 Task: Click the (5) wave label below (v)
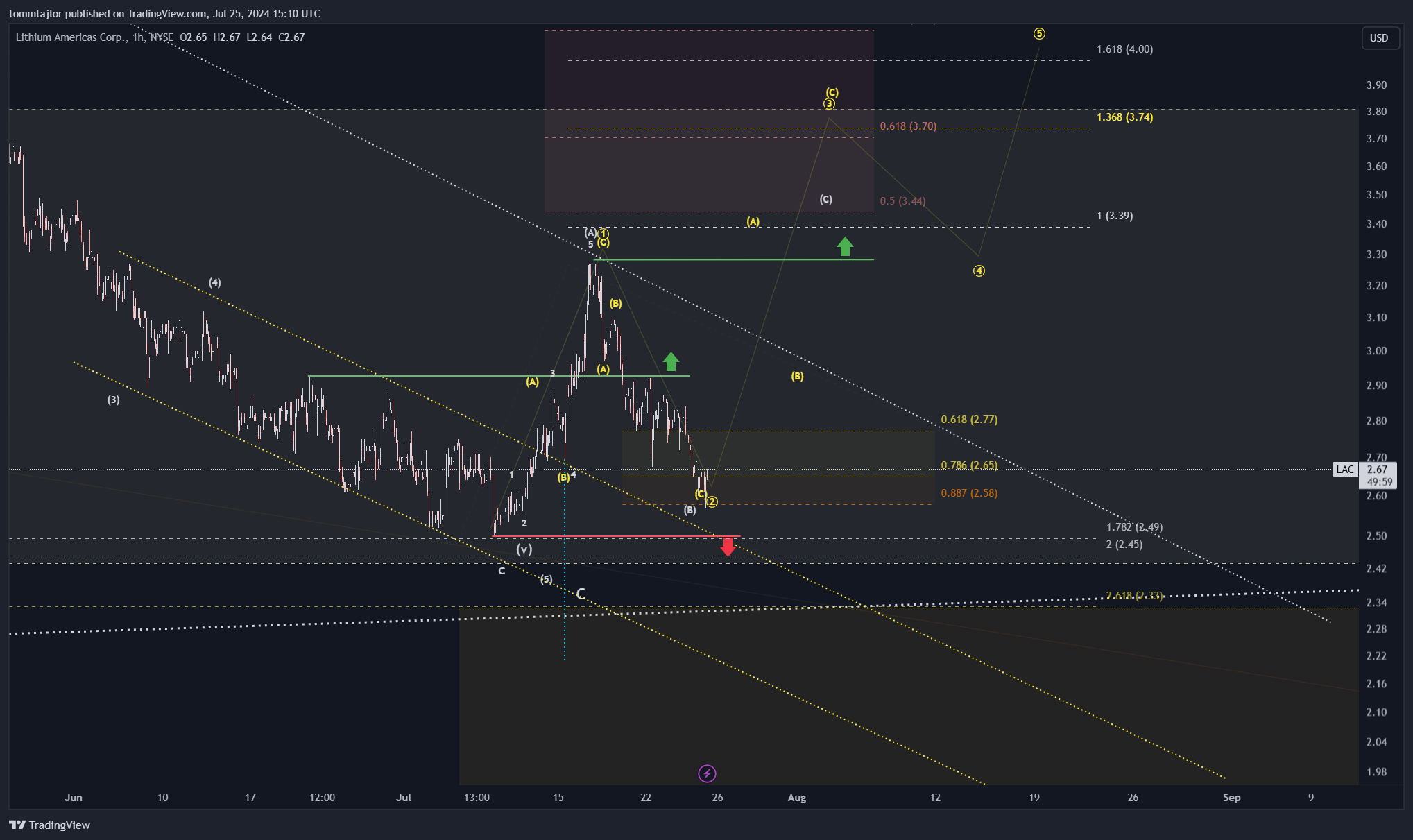pos(547,579)
